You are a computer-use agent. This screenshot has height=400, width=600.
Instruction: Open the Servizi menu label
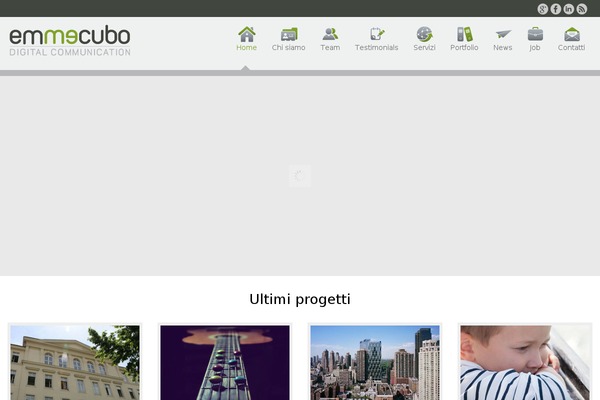[x=424, y=47]
